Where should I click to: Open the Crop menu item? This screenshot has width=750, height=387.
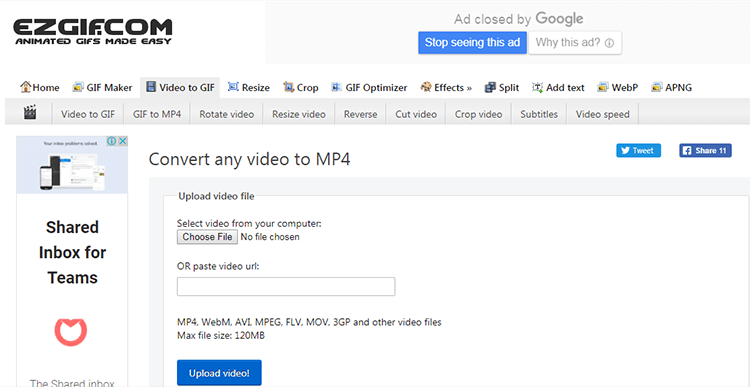(301, 88)
